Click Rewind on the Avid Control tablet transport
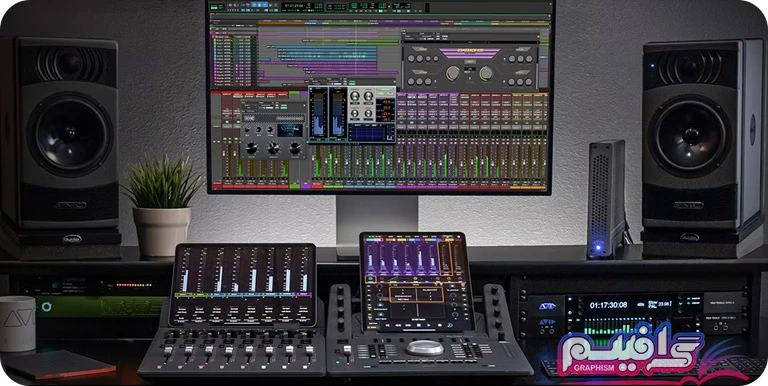 pos(398,325)
